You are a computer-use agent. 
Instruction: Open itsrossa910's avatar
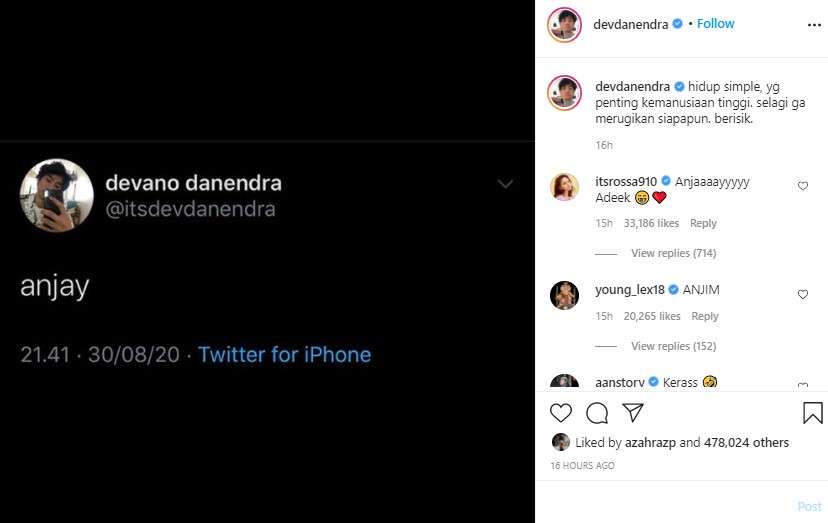[x=565, y=186]
